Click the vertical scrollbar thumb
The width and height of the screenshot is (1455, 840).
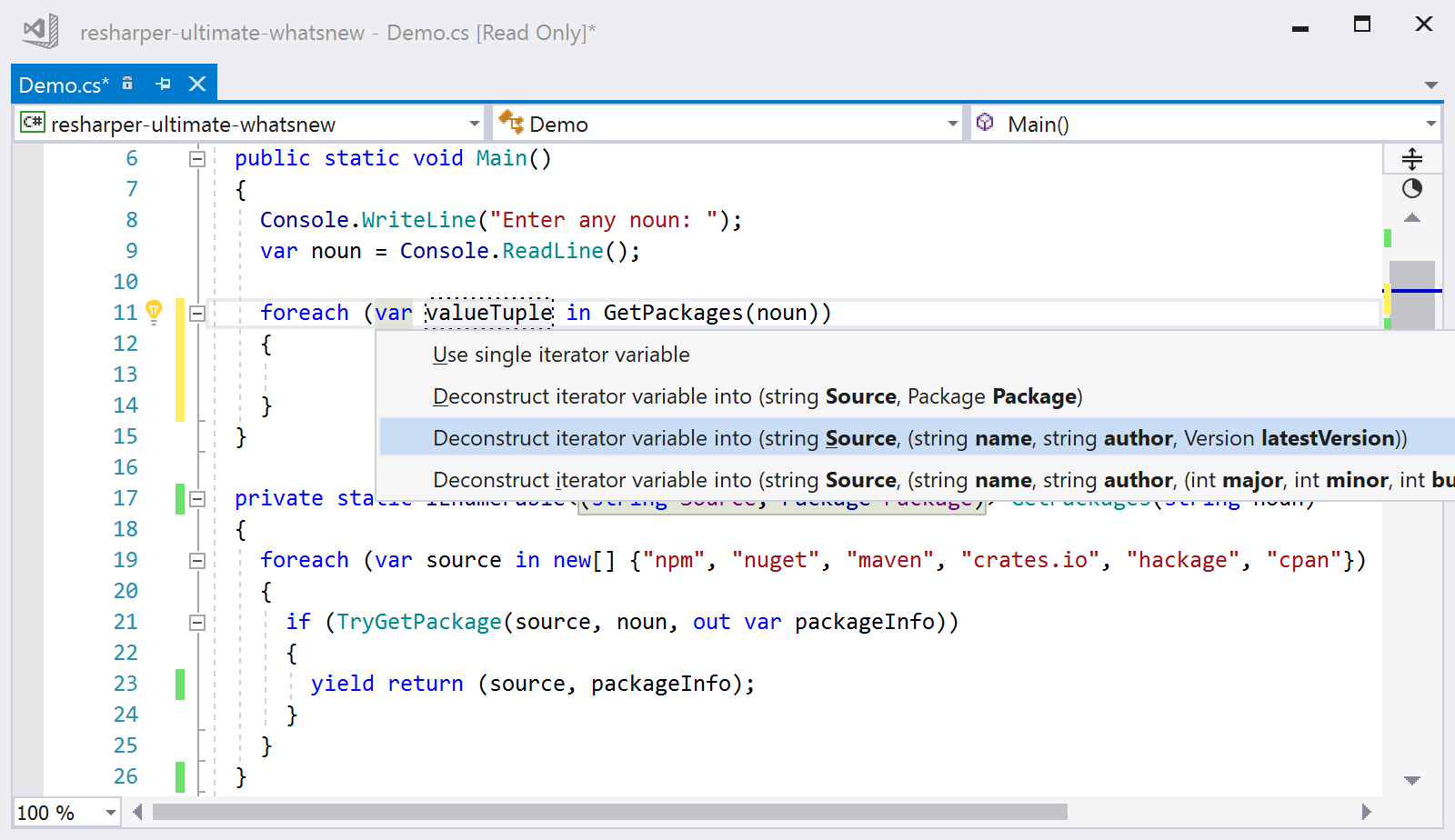(1412, 295)
